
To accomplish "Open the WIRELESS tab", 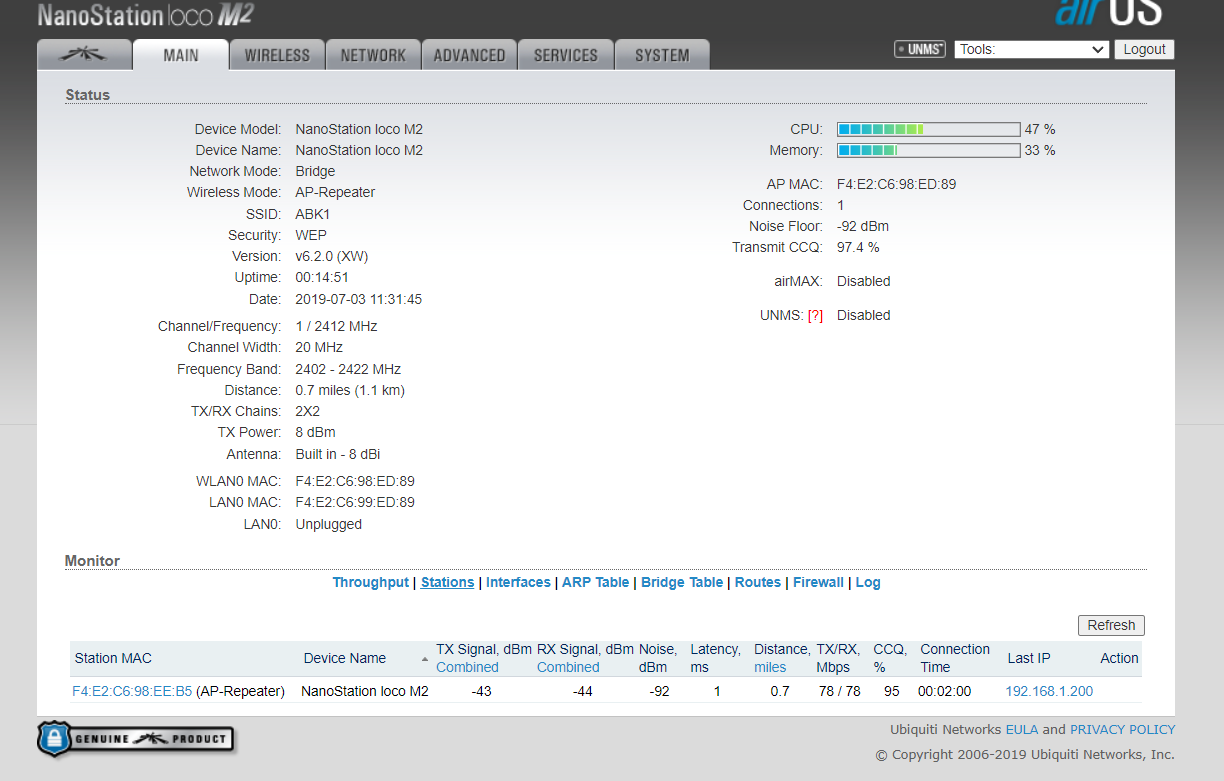I will [x=277, y=55].
